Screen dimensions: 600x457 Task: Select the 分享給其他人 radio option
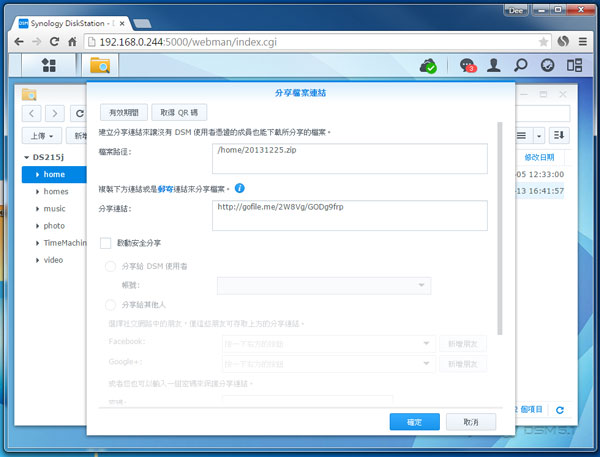coord(110,305)
